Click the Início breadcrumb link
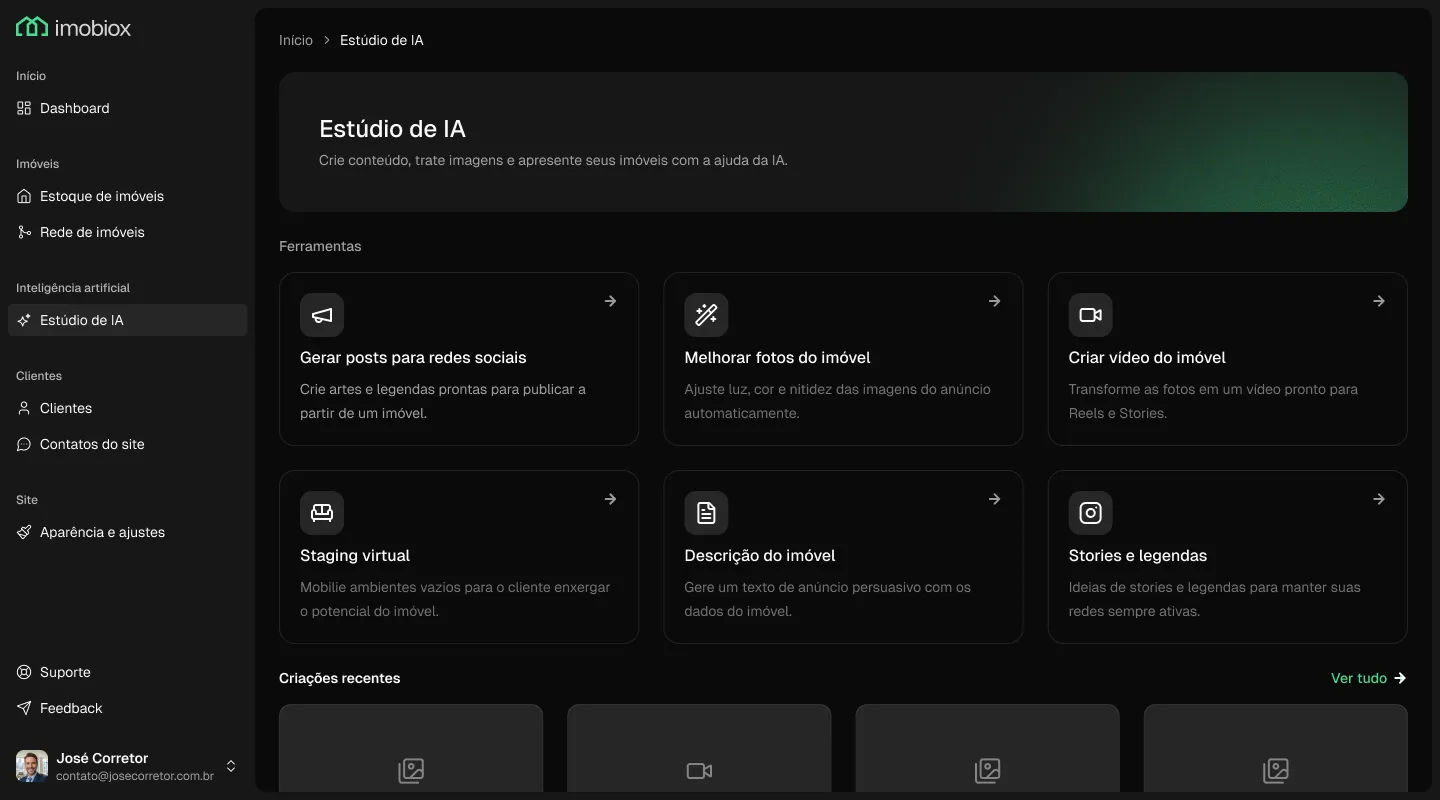This screenshot has height=800, width=1440. 296,40
